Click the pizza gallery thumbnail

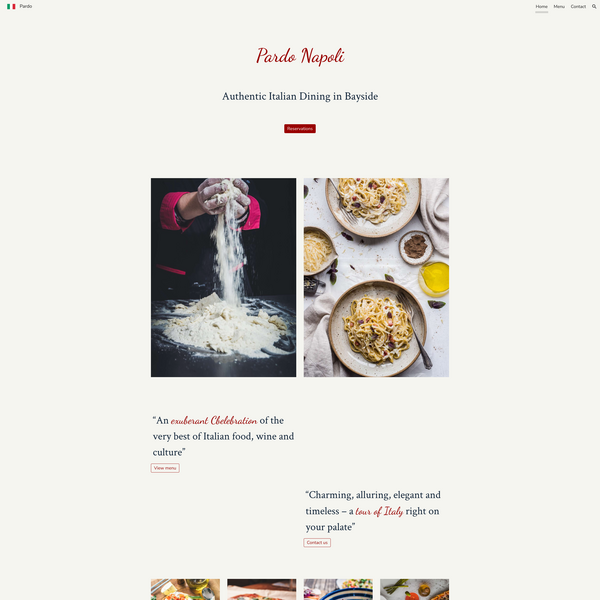pos(262,589)
